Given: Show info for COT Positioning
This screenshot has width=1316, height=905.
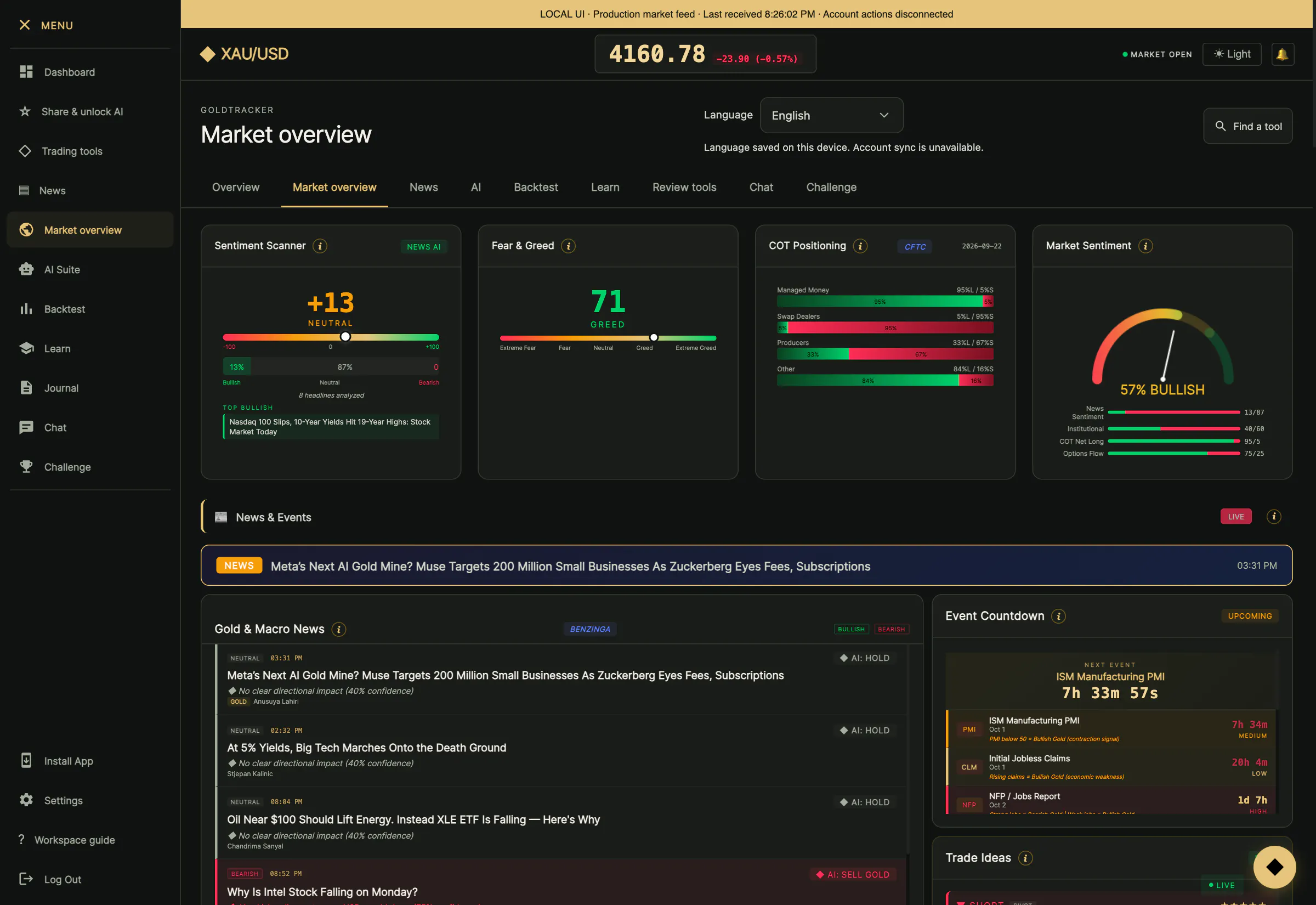Looking at the screenshot, I should (860, 246).
